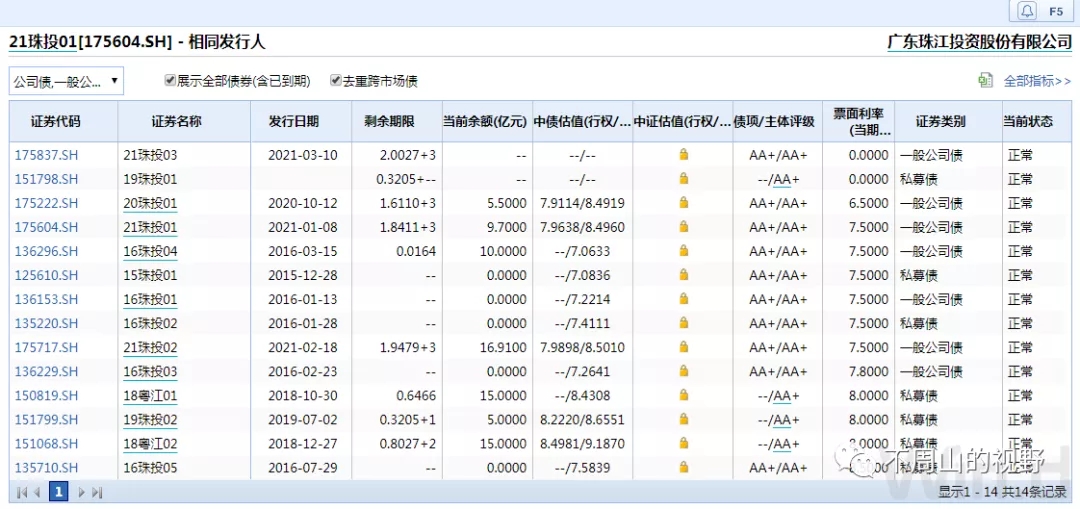Click rating AA+ in 18粤江01 row
Screen dimensions: 1080x509
pyautogui.click(x=786, y=396)
